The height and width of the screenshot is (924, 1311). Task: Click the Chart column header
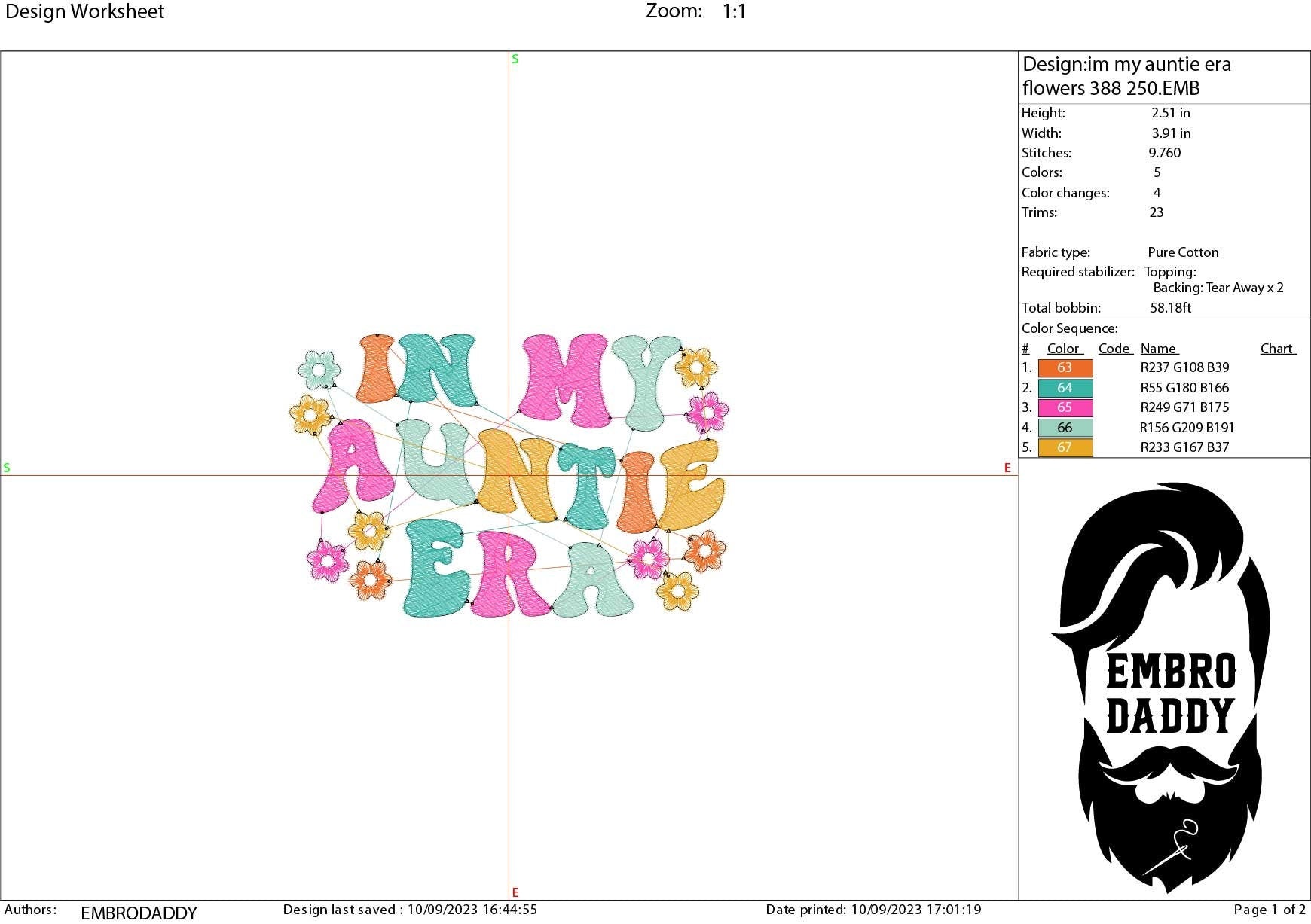(1276, 348)
